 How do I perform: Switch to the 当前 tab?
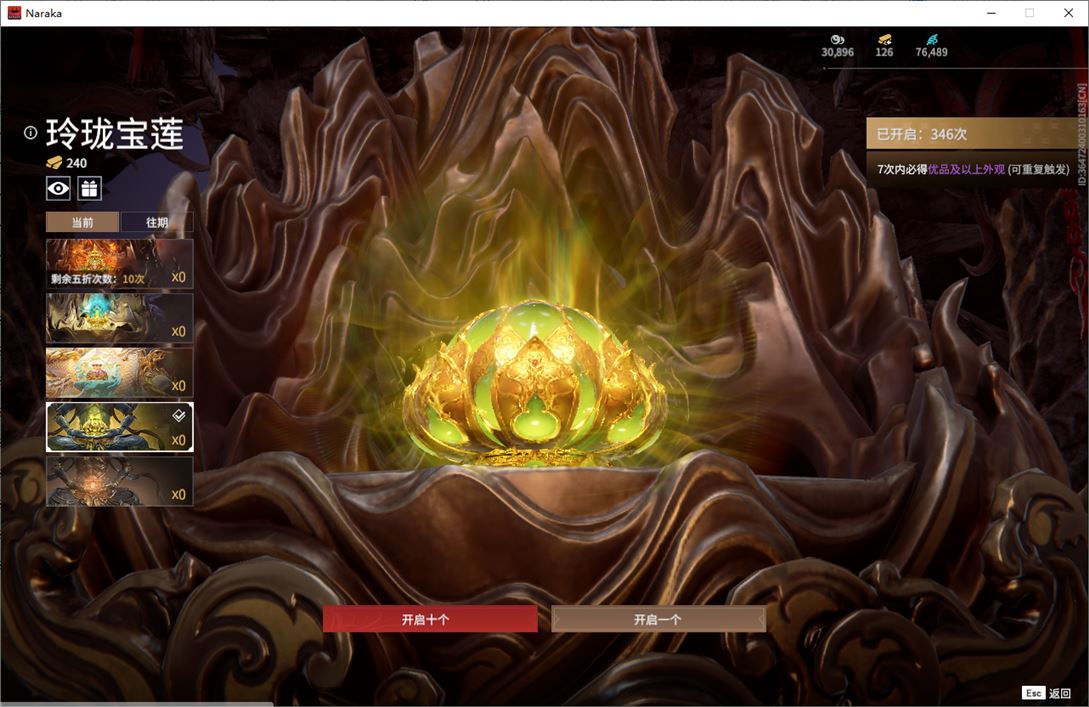pos(83,222)
